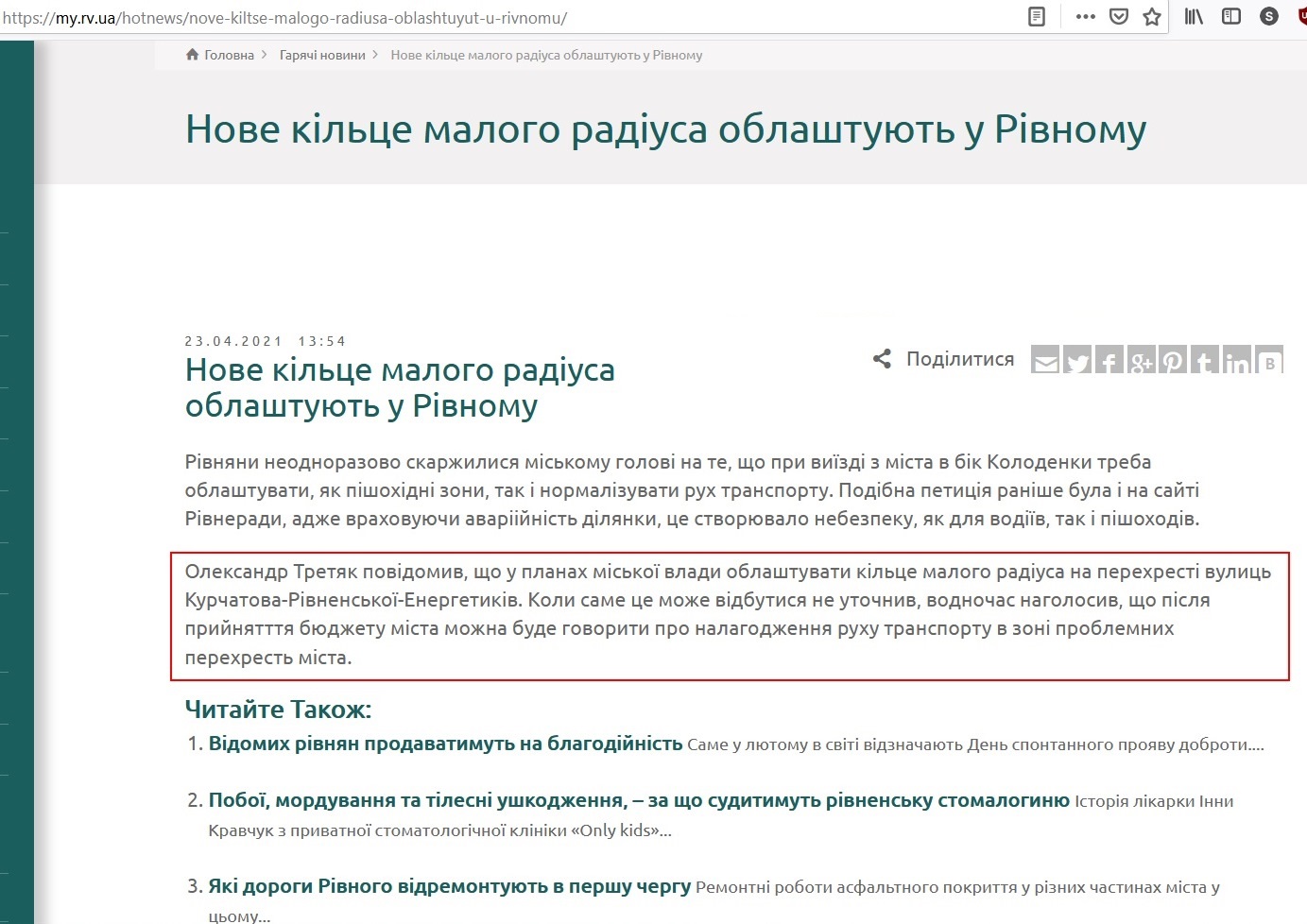Image resolution: width=1307 pixels, height=924 pixels.
Task: Open Гарячі новини breadcrumb section
Action: pyautogui.click(x=322, y=55)
